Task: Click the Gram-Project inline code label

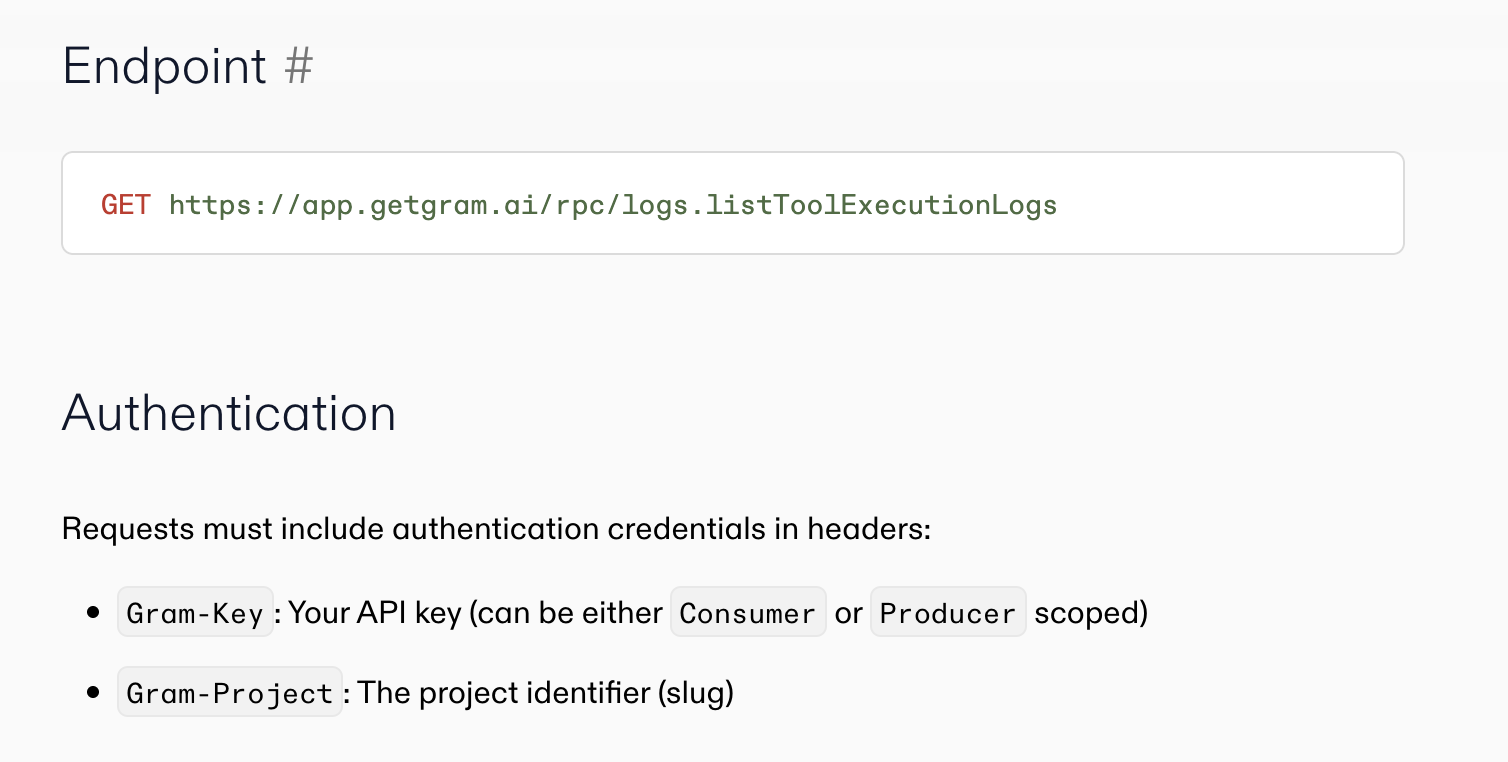Action: click(230, 693)
